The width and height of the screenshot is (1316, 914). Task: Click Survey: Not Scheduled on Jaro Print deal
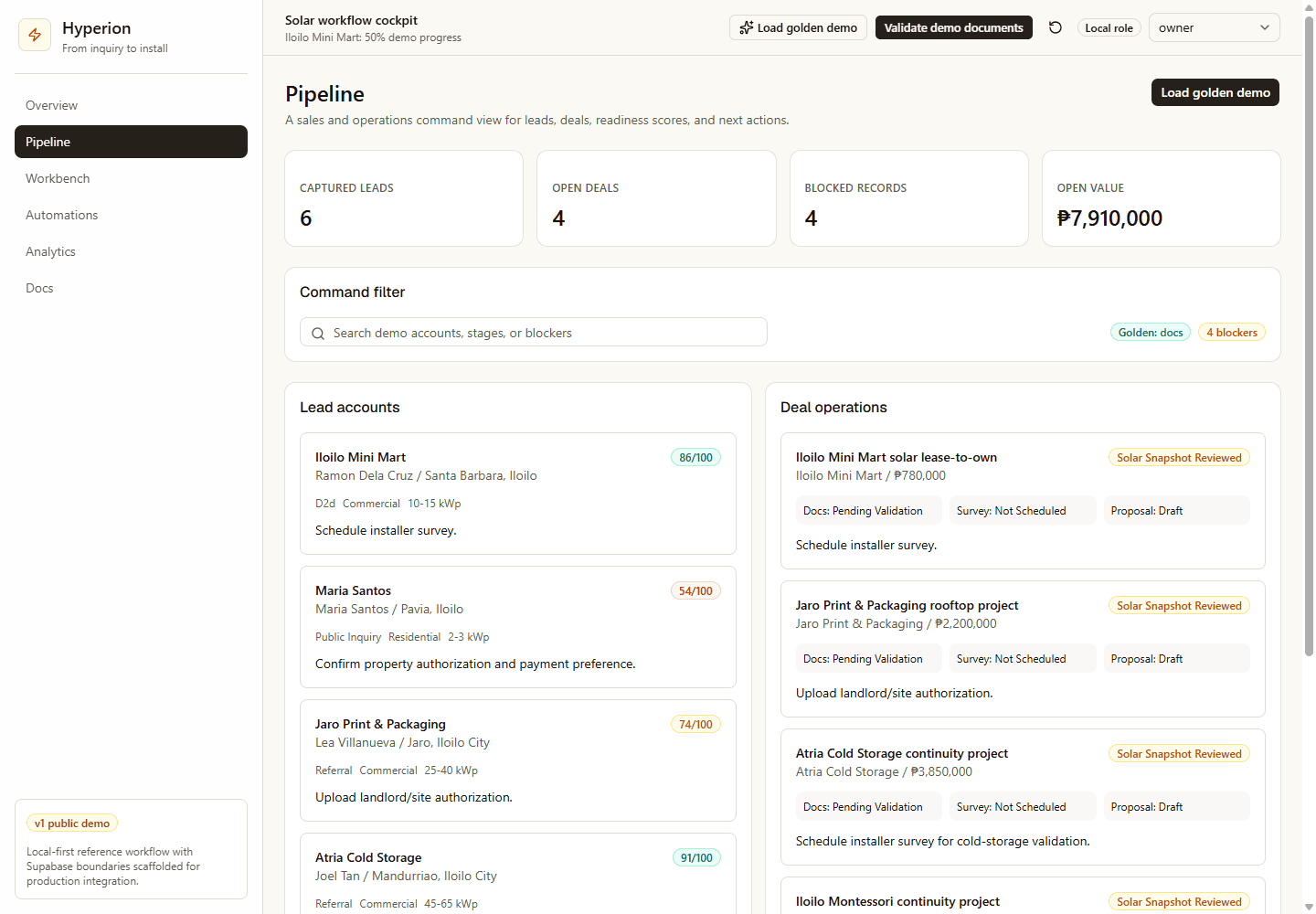(x=1023, y=658)
